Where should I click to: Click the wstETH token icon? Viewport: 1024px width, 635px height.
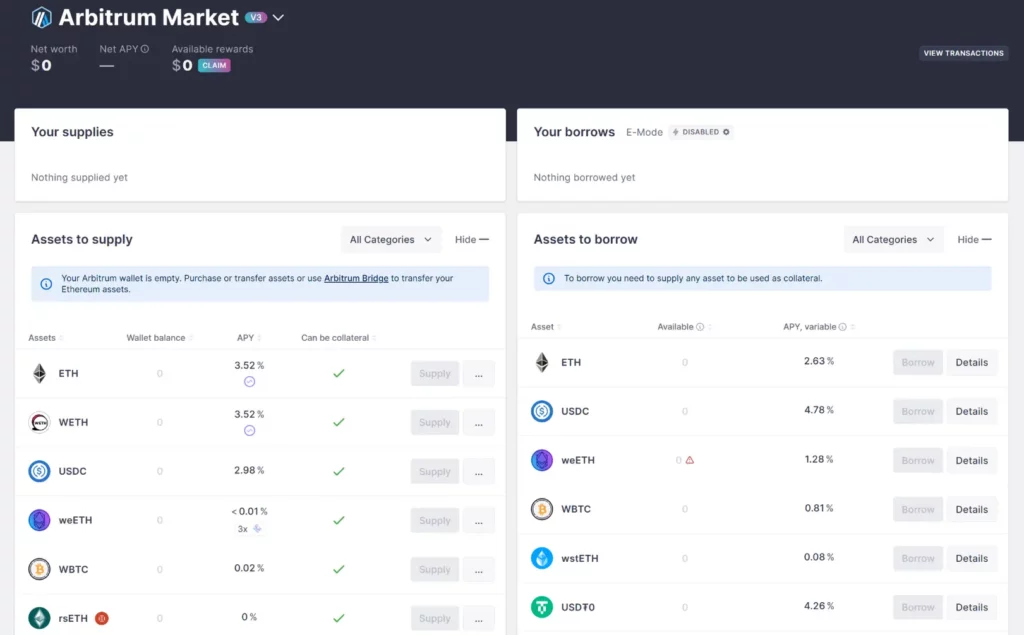(x=542, y=558)
